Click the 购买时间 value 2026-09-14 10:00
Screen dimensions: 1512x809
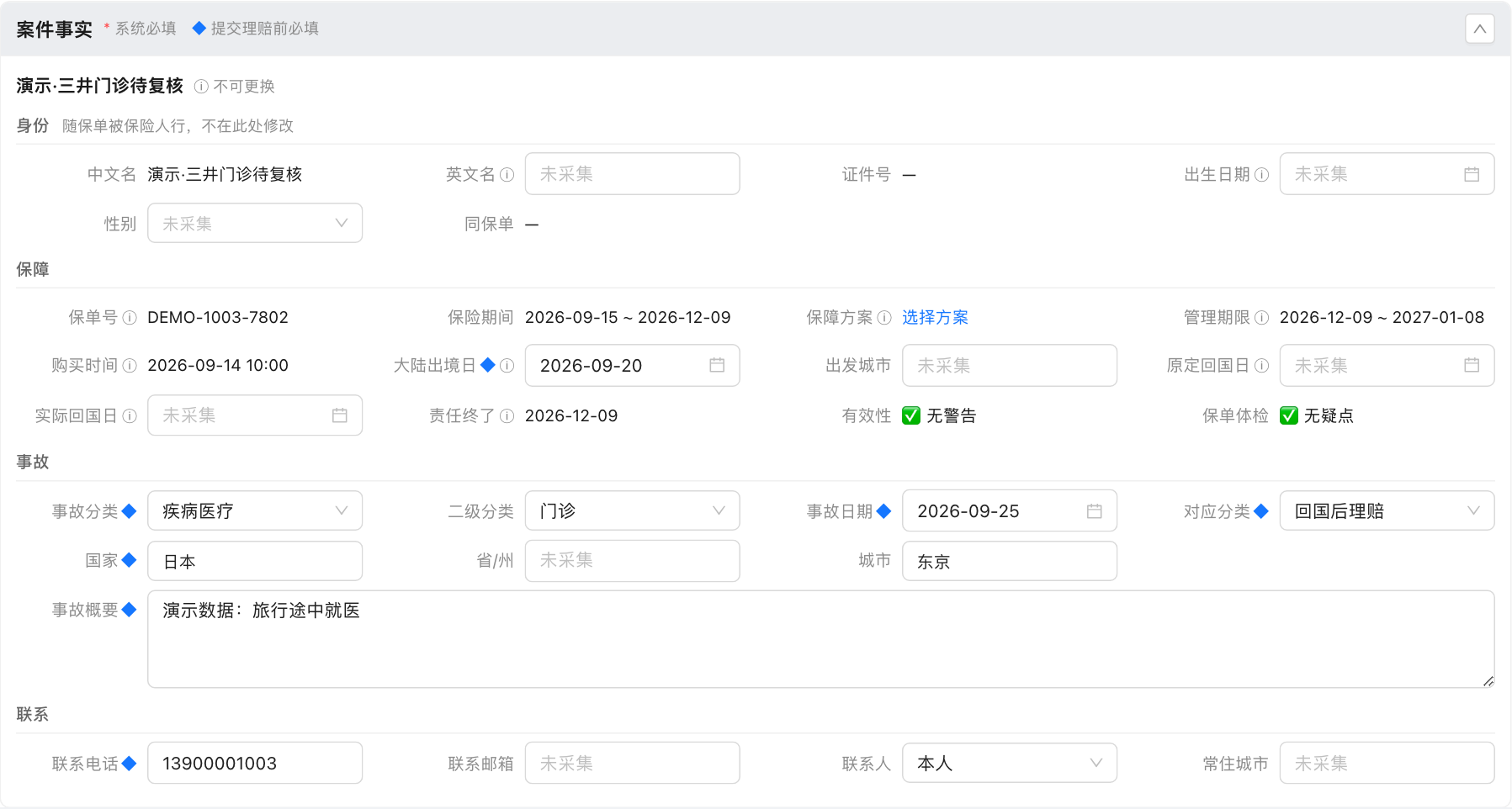tap(218, 365)
